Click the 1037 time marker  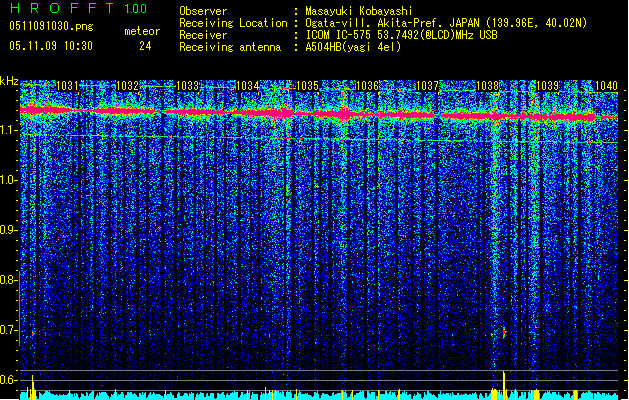[428, 85]
